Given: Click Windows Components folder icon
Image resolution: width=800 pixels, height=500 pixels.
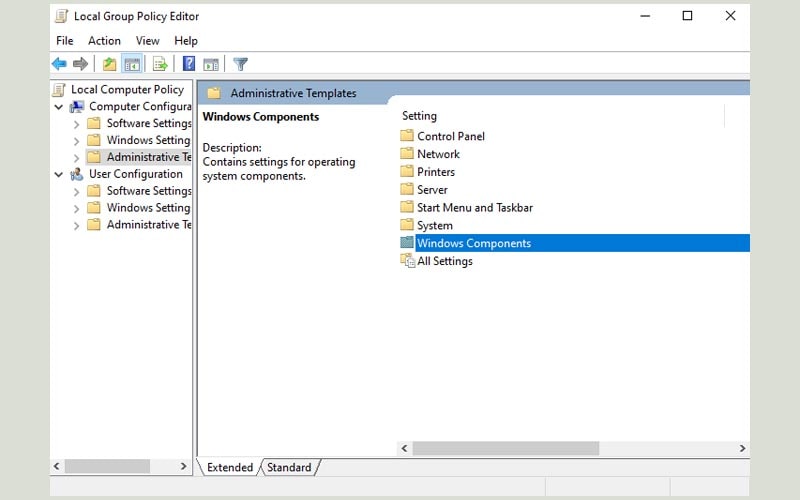Looking at the screenshot, I should tap(407, 242).
